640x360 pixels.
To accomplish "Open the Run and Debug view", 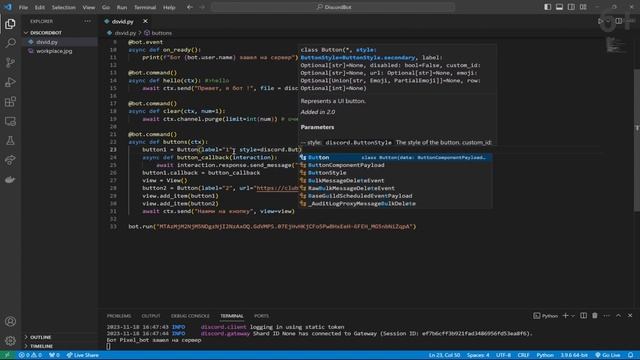I will pos(10,82).
